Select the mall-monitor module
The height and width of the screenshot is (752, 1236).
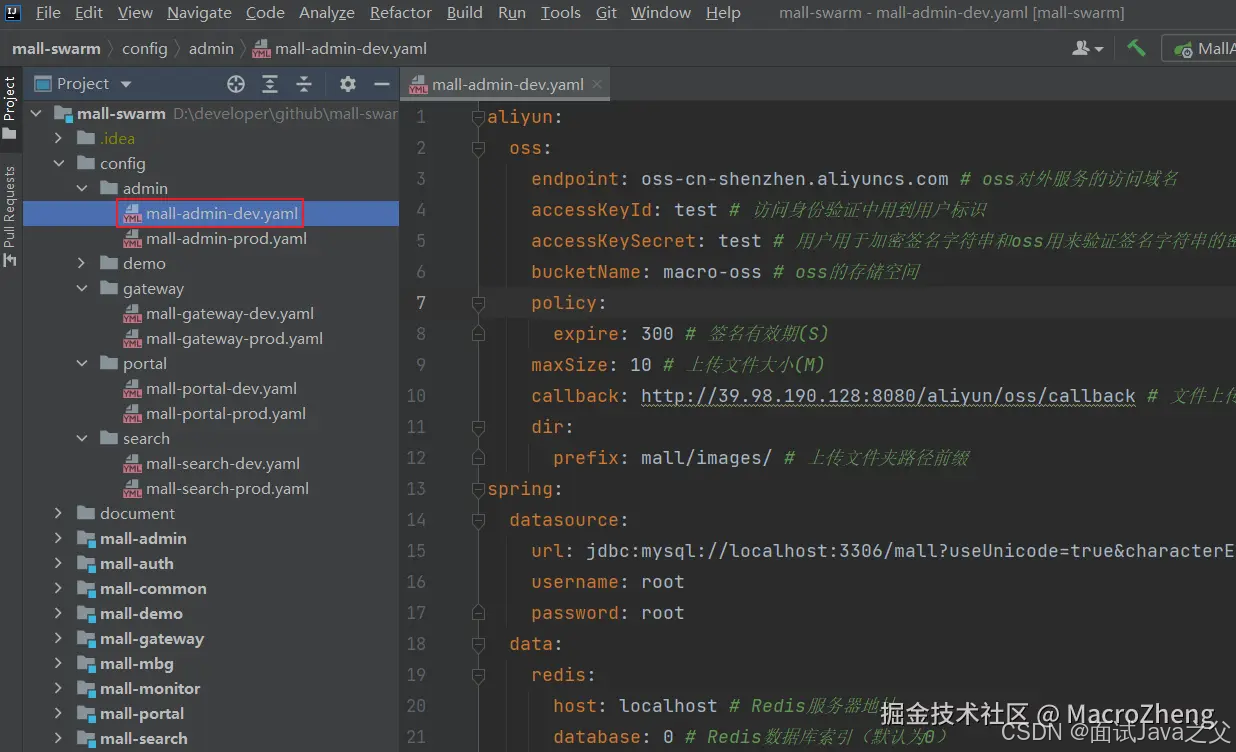[150, 688]
